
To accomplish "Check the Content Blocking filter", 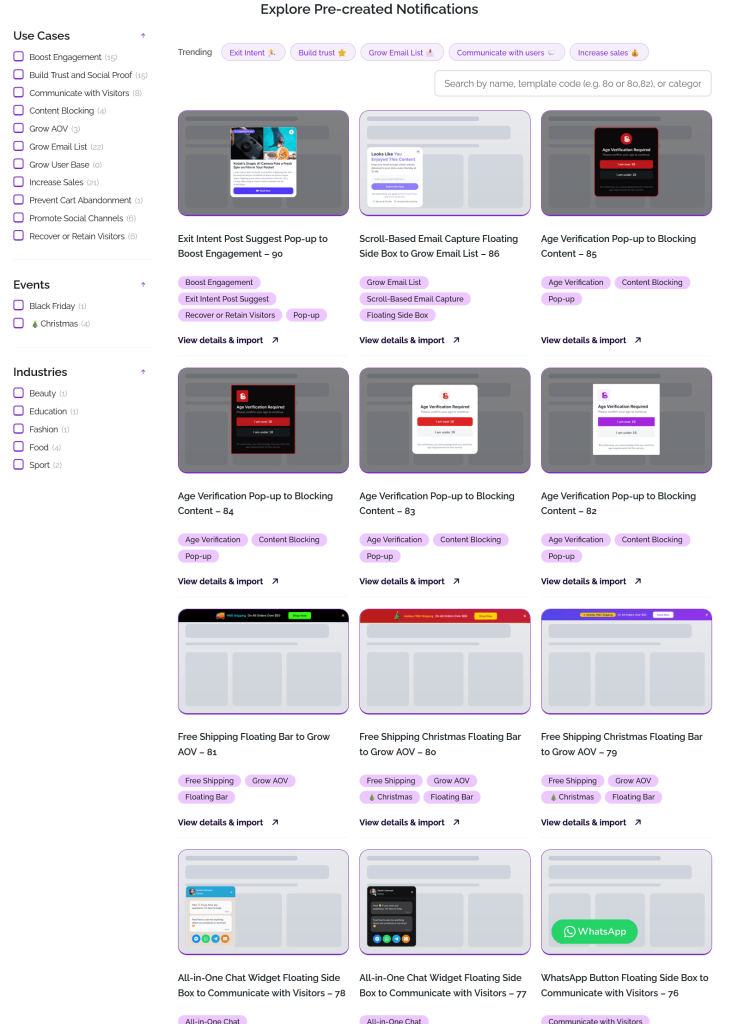I will 18,110.
